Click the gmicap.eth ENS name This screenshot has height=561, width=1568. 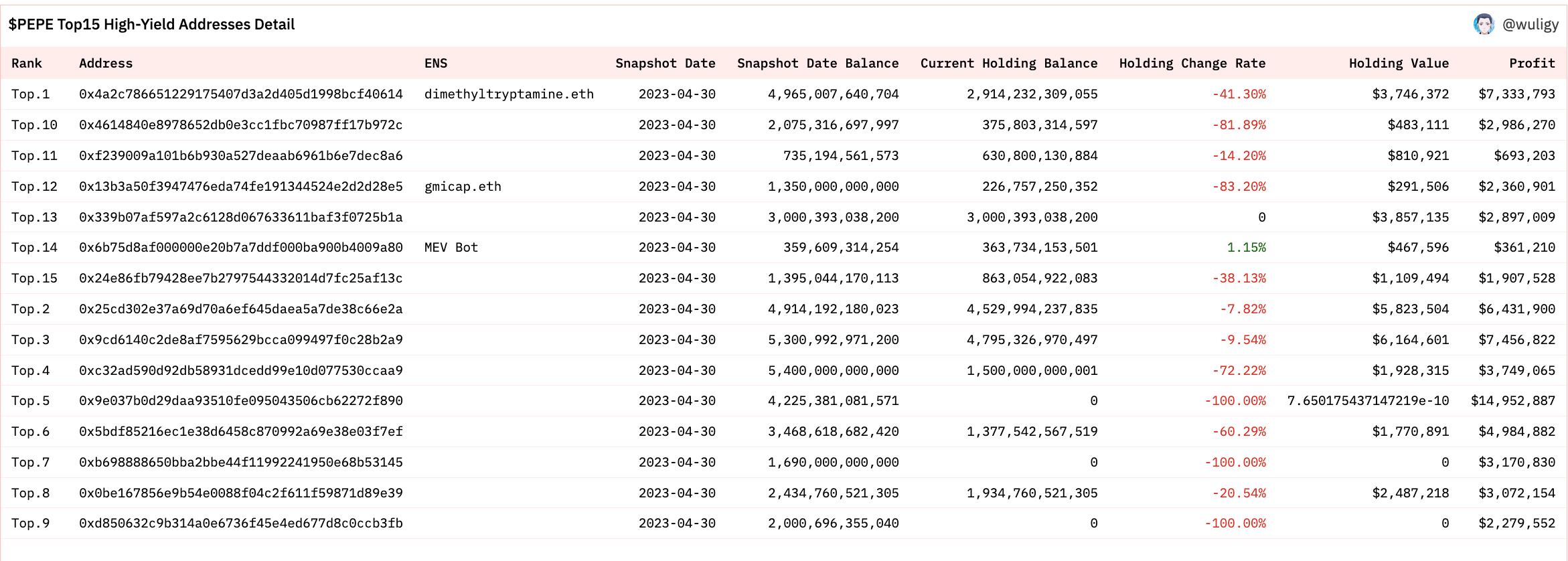463,187
